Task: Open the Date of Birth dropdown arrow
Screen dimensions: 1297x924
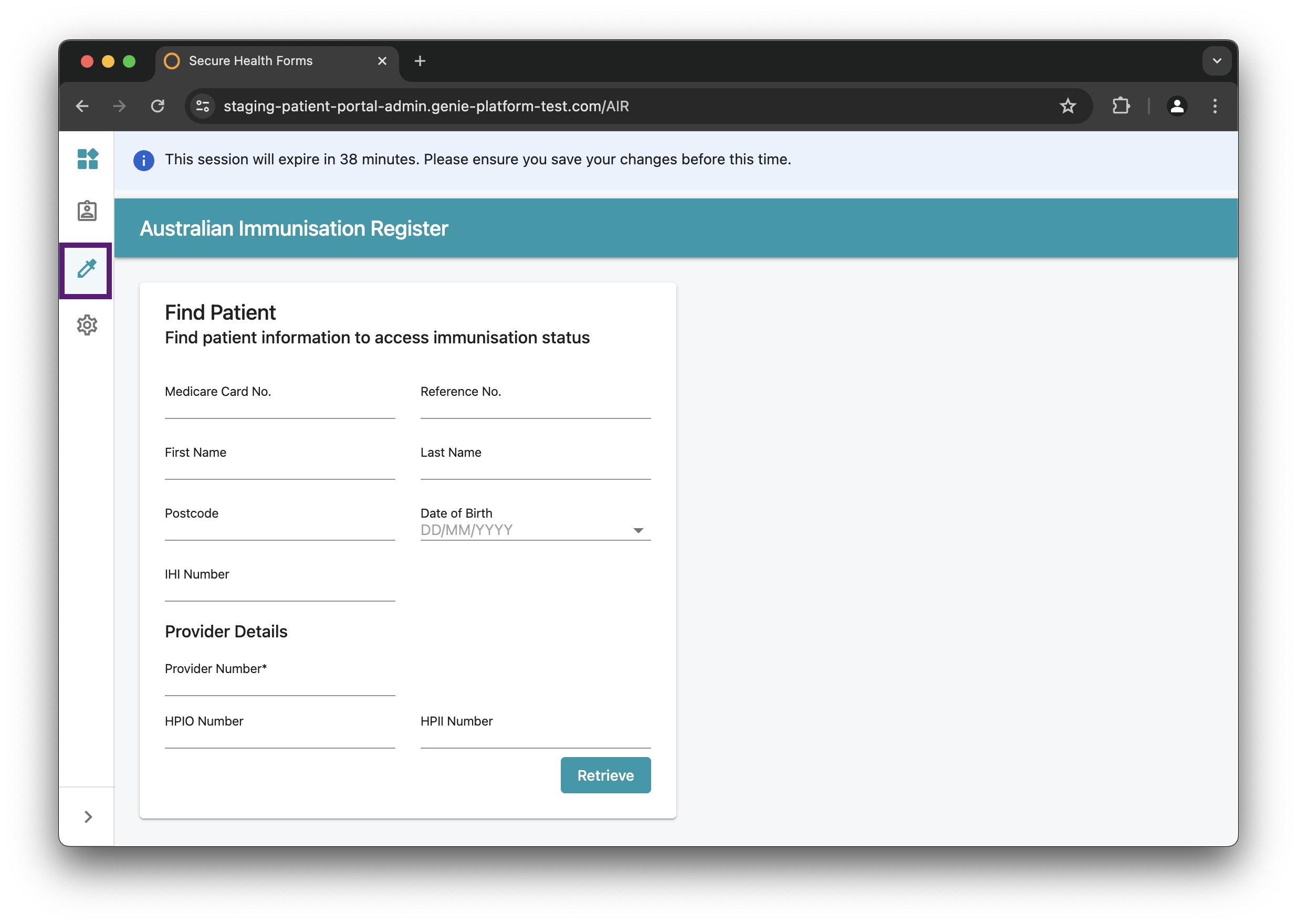Action: (638, 530)
